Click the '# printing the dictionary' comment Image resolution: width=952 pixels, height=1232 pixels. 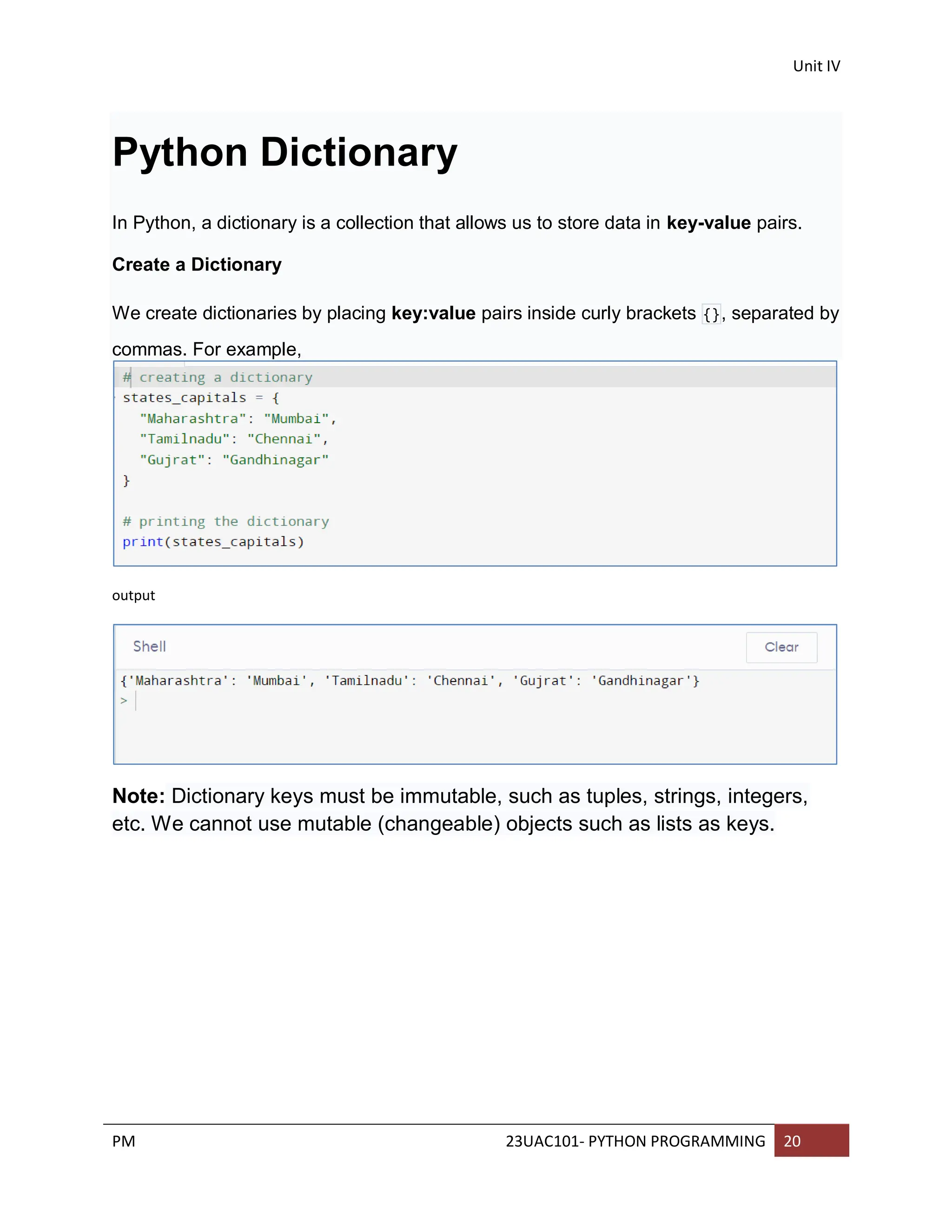tap(225, 521)
